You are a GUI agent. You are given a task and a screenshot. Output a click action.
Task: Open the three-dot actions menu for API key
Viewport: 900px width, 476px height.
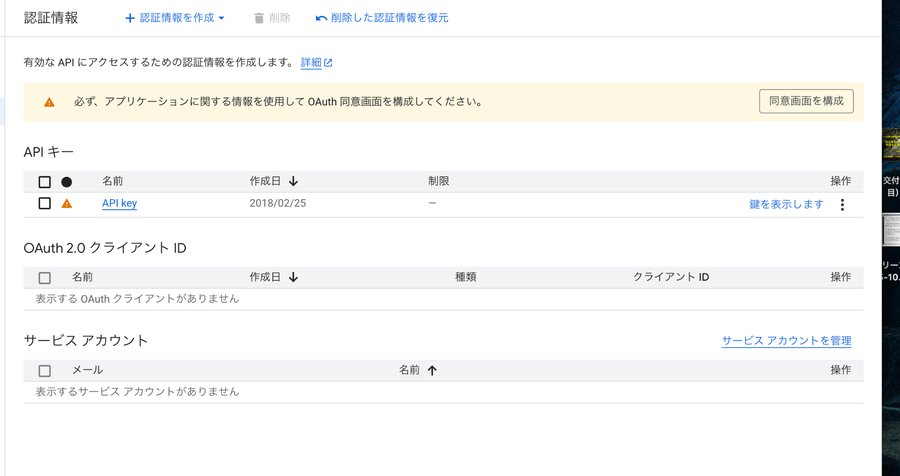point(841,204)
